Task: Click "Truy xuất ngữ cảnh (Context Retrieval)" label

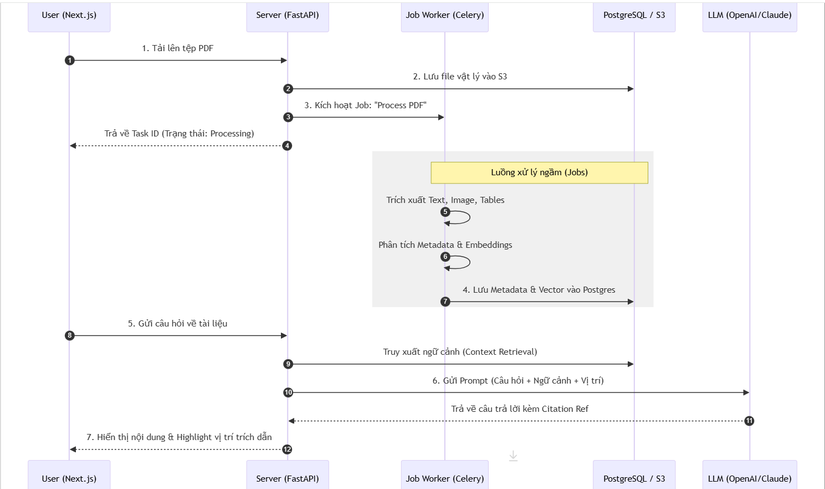Action: [460, 352]
